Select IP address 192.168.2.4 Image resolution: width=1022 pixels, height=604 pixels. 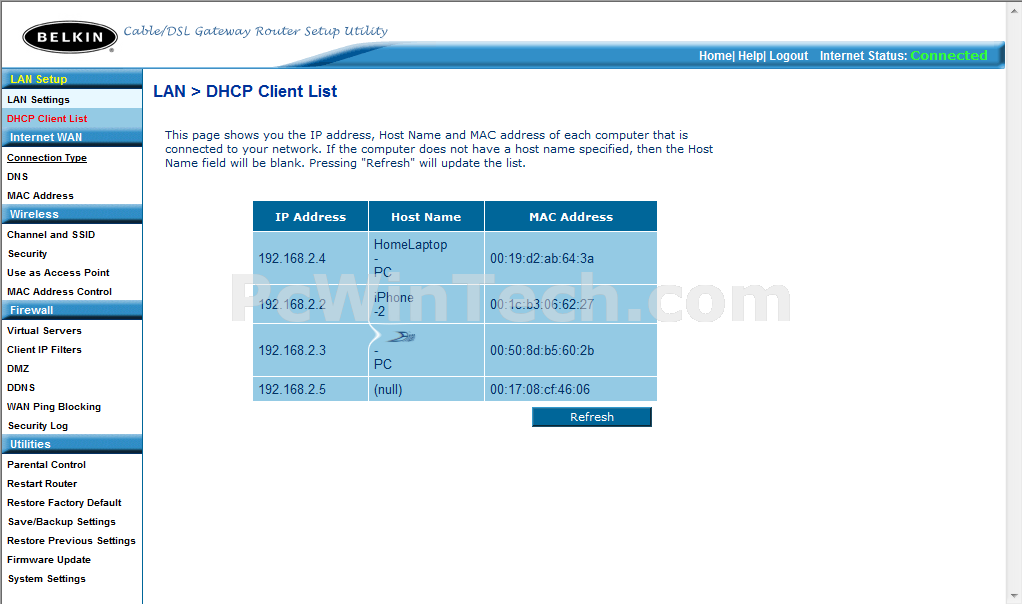tap(292, 259)
